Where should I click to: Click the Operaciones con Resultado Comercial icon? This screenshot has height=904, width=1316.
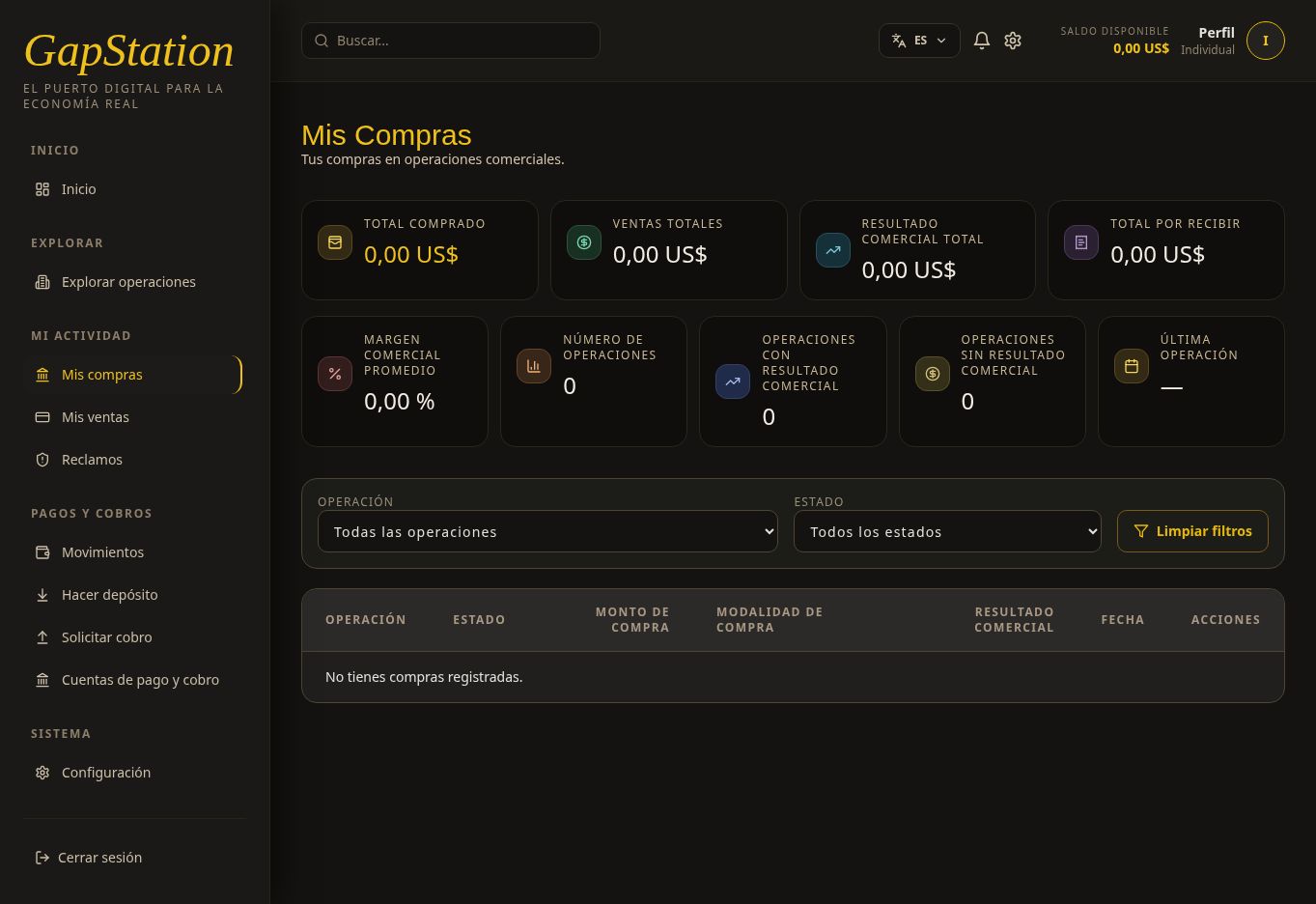pyautogui.click(x=733, y=381)
